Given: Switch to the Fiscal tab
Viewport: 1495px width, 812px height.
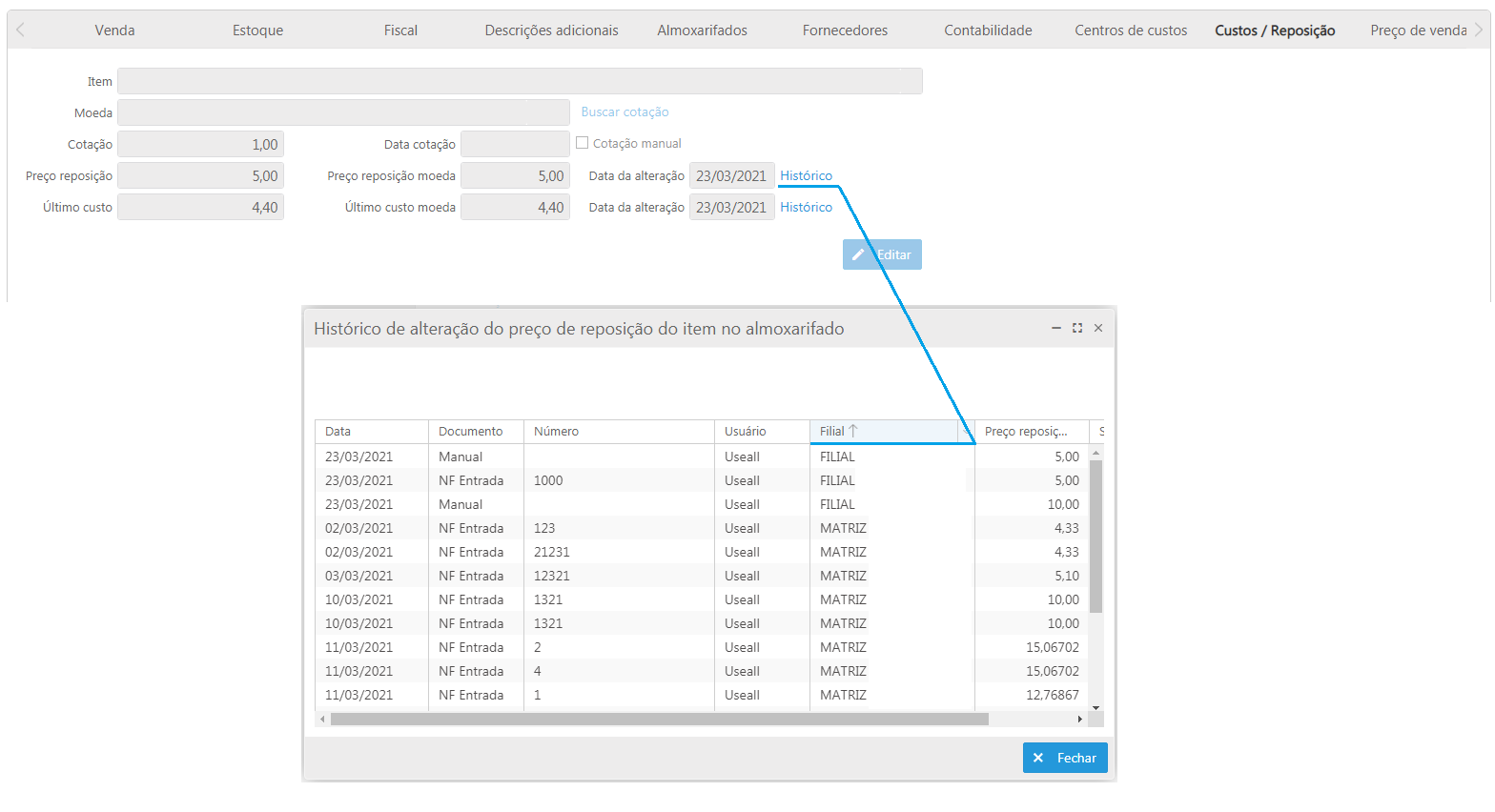Looking at the screenshot, I should (x=400, y=30).
